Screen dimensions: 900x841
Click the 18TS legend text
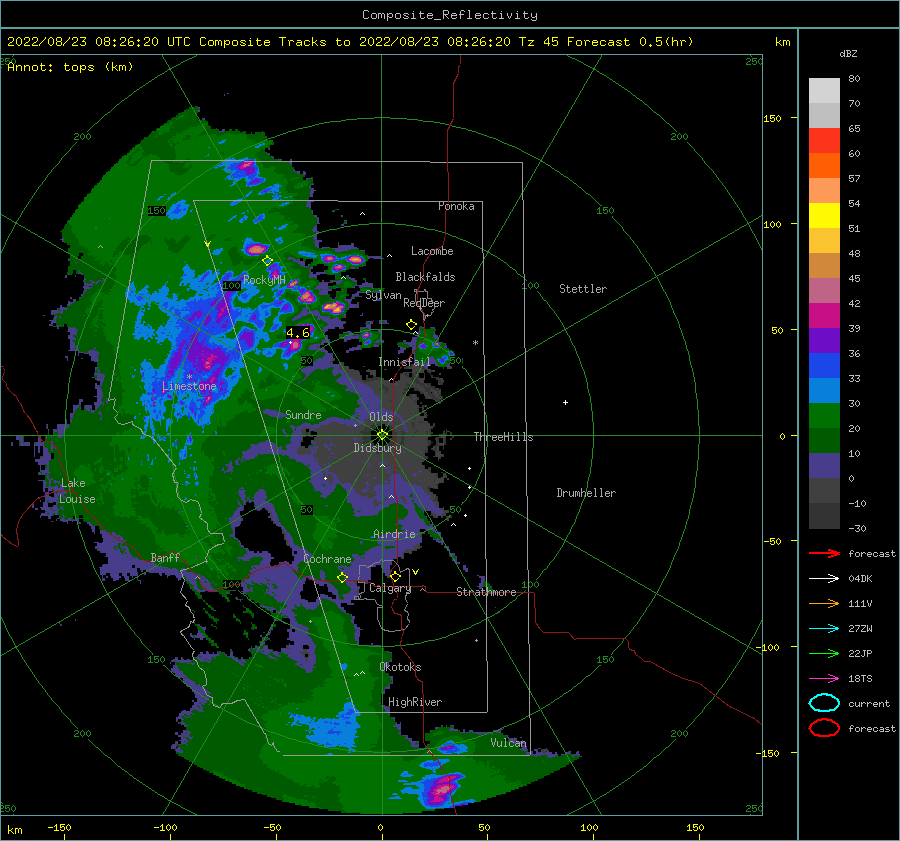pyautogui.click(x=860, y=679)
